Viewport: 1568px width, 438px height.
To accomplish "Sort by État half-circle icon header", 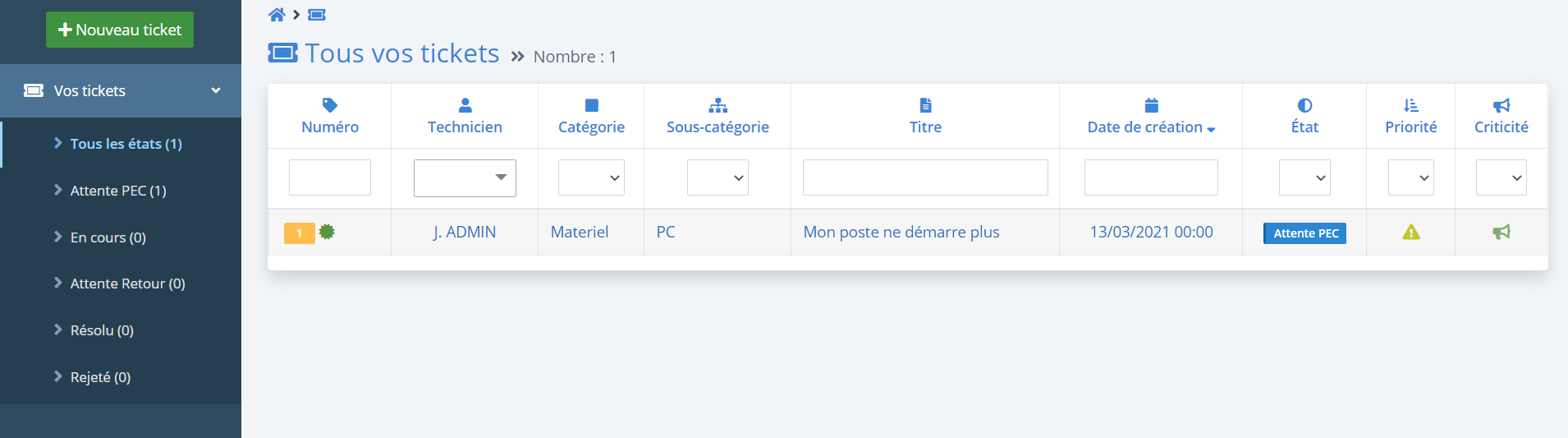I will (x=1304, y=105).
